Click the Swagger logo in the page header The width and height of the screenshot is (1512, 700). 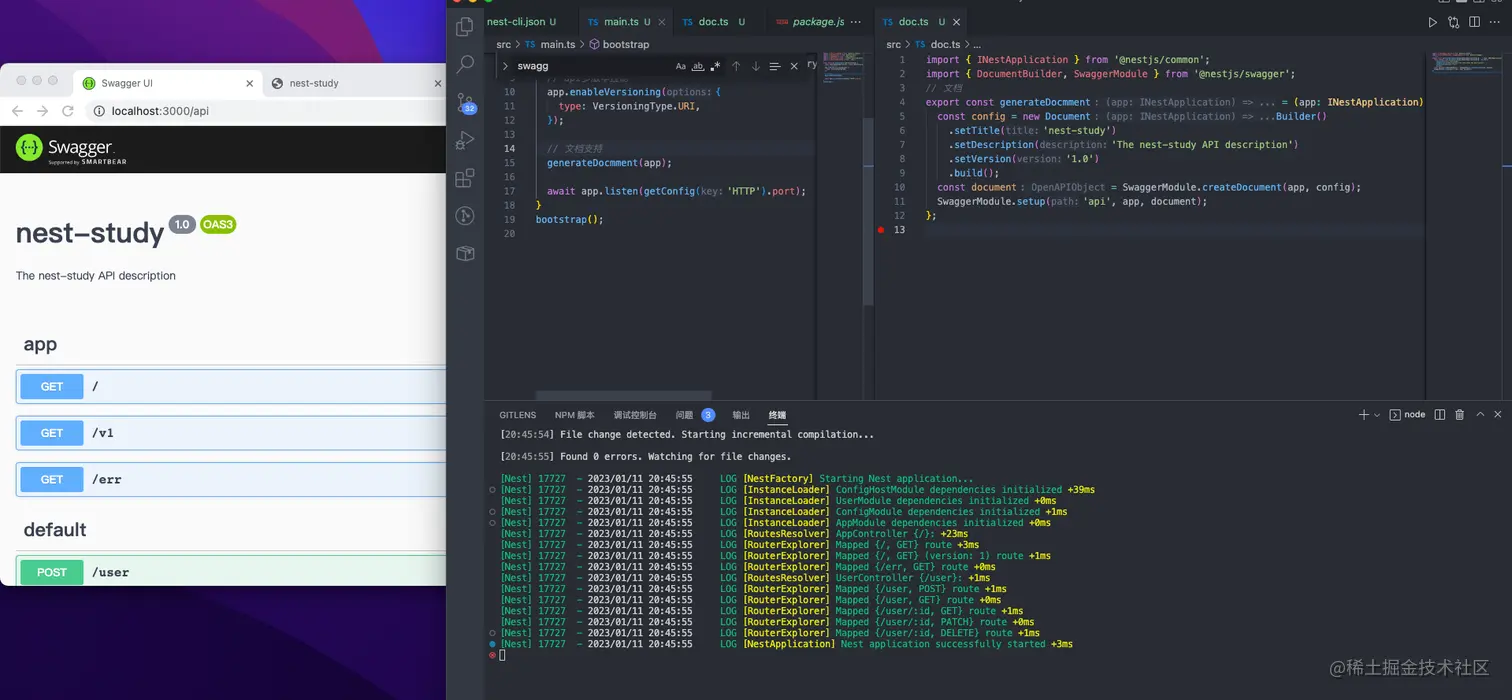click(71, 149)
